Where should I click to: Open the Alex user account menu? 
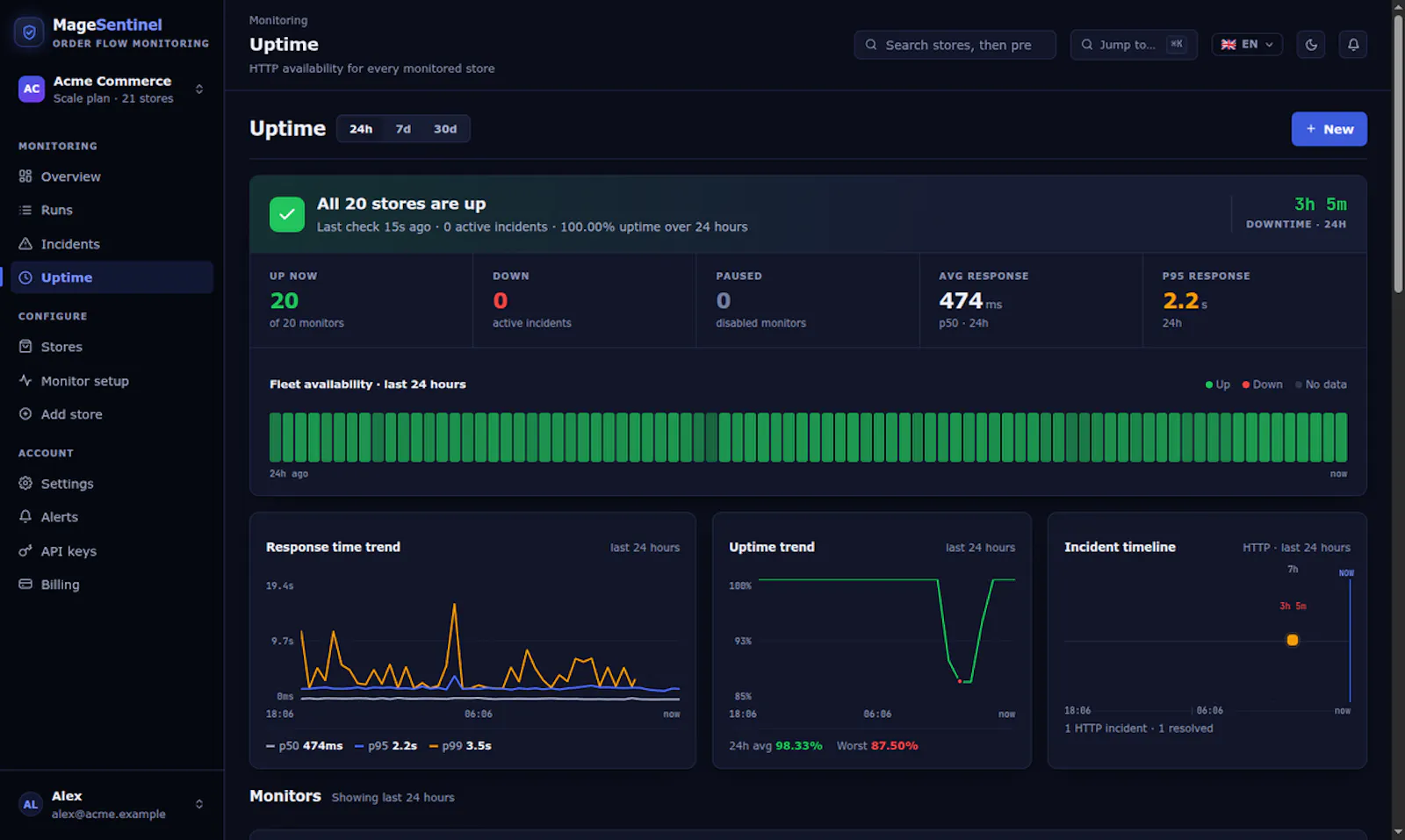[112, 804]
